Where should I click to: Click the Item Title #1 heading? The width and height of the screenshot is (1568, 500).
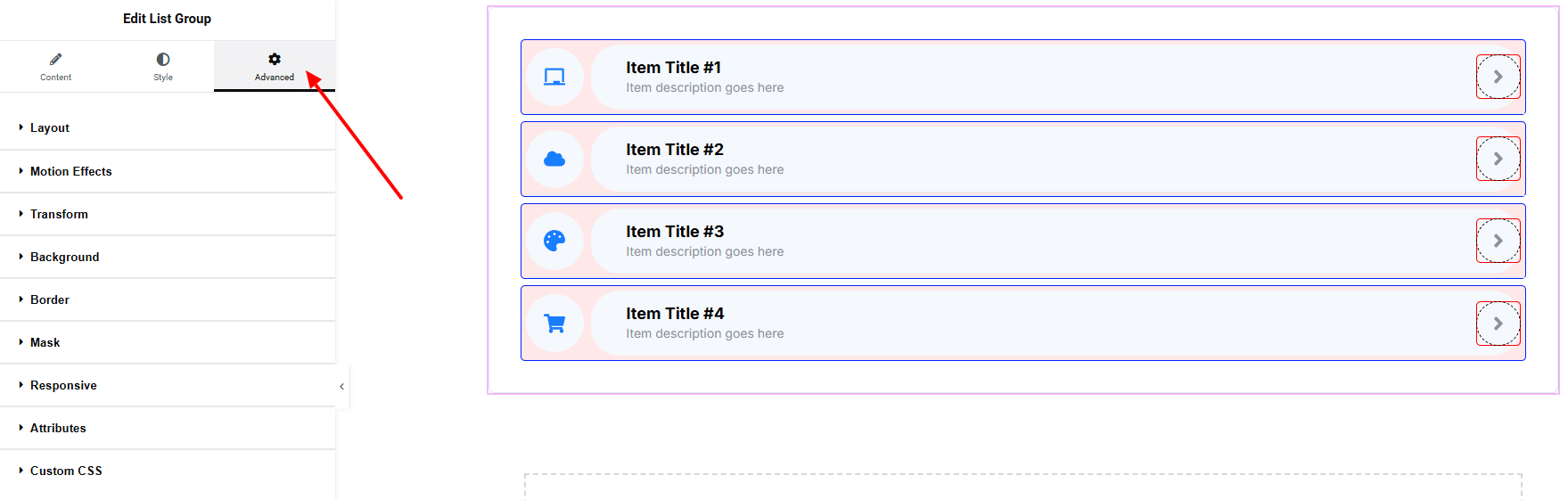coord(673,68)
